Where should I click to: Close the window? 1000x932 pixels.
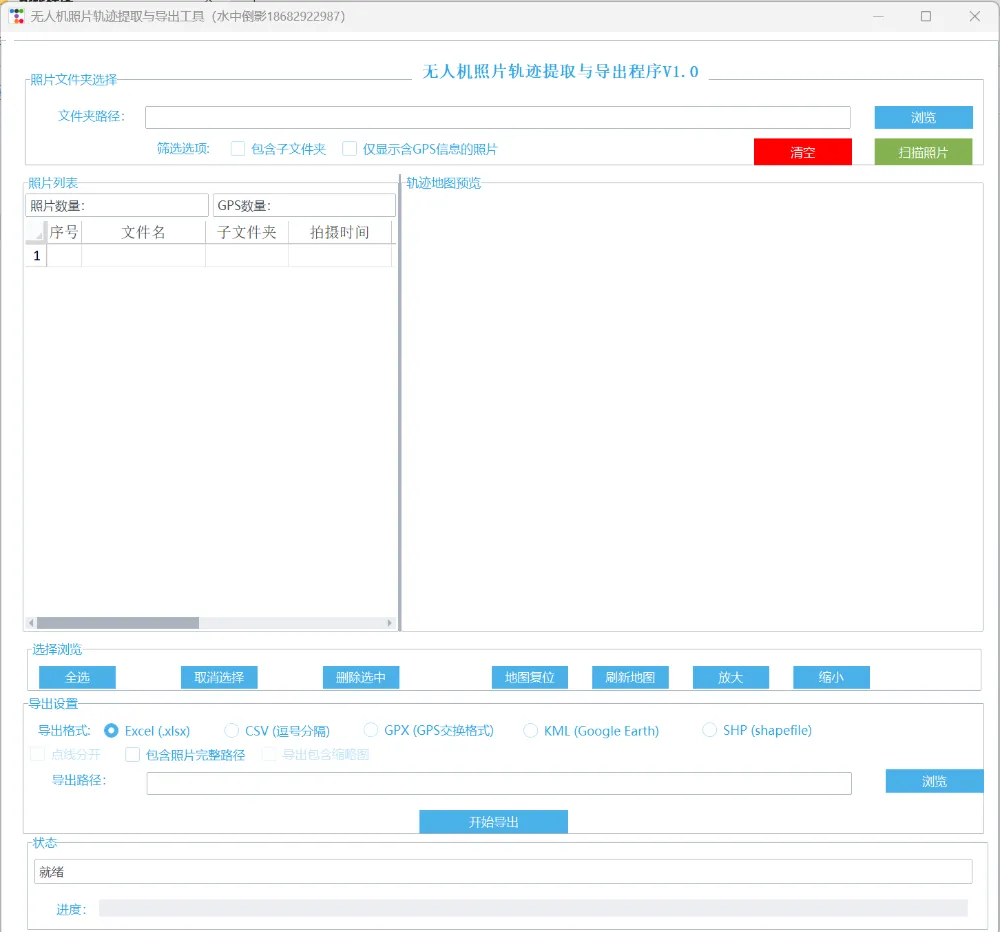(974, 16)
